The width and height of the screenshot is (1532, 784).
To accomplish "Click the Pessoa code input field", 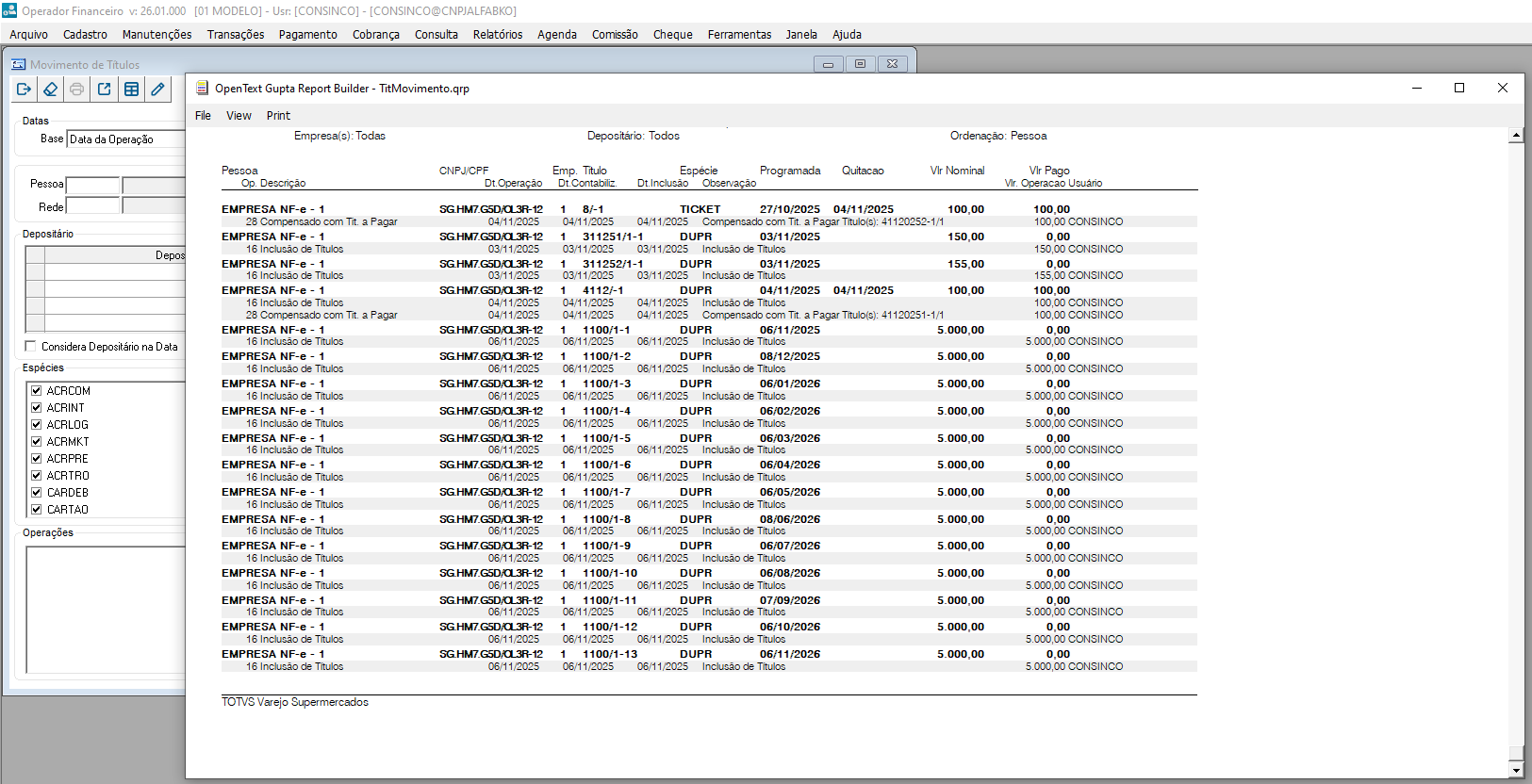I will click(93, 185).
